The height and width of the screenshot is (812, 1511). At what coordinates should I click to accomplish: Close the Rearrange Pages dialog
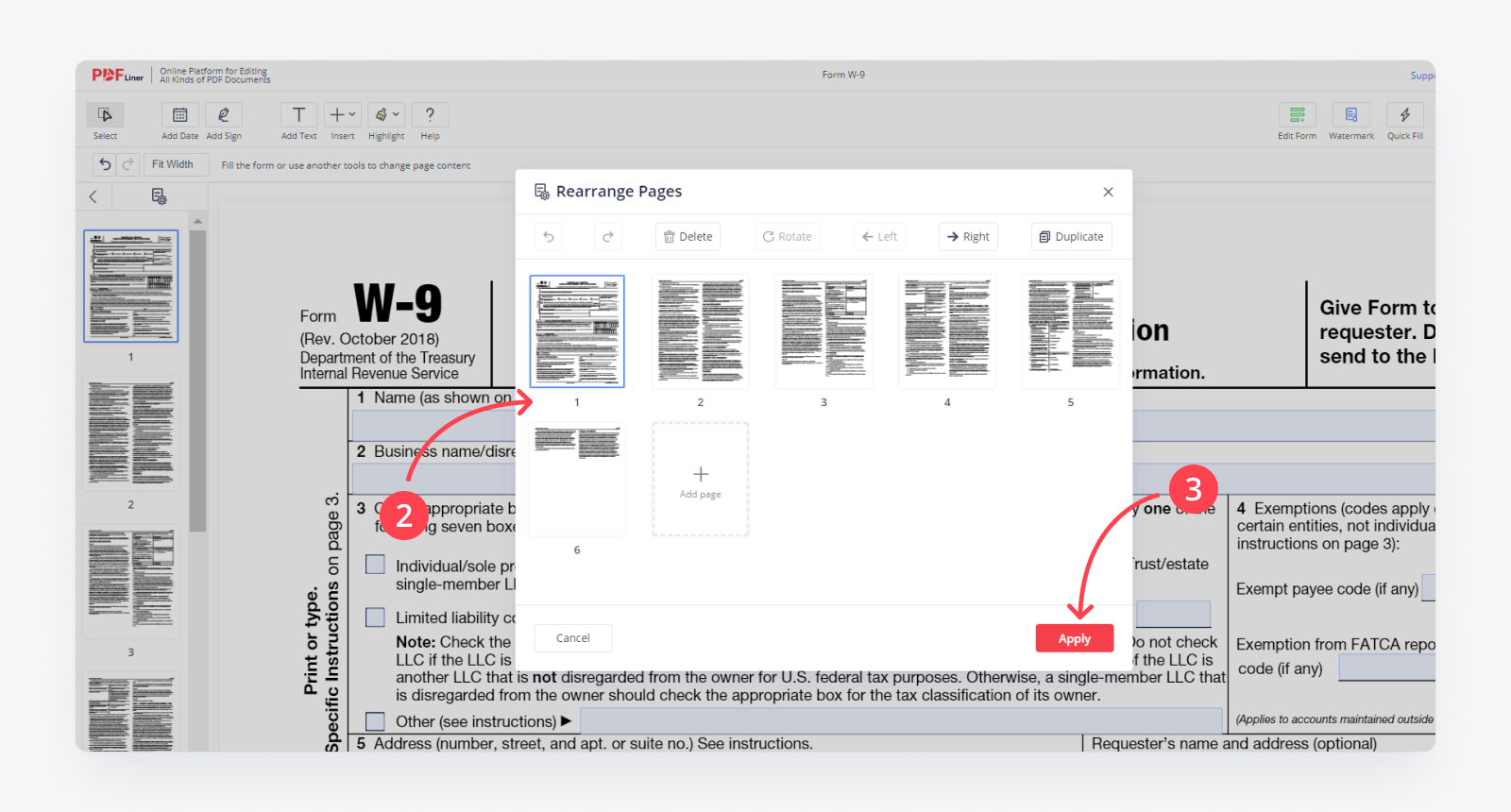(x=1108, y=192)
